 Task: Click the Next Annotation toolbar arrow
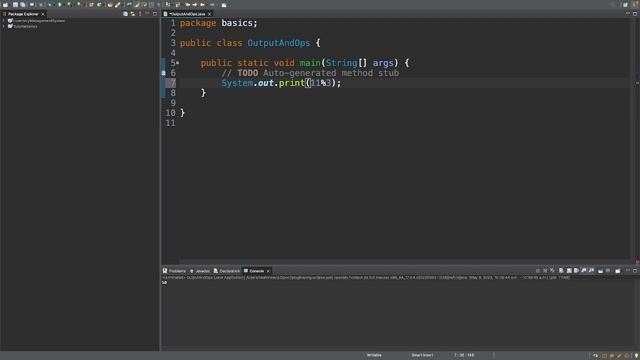pyautogui.click(x=167, y=4)
